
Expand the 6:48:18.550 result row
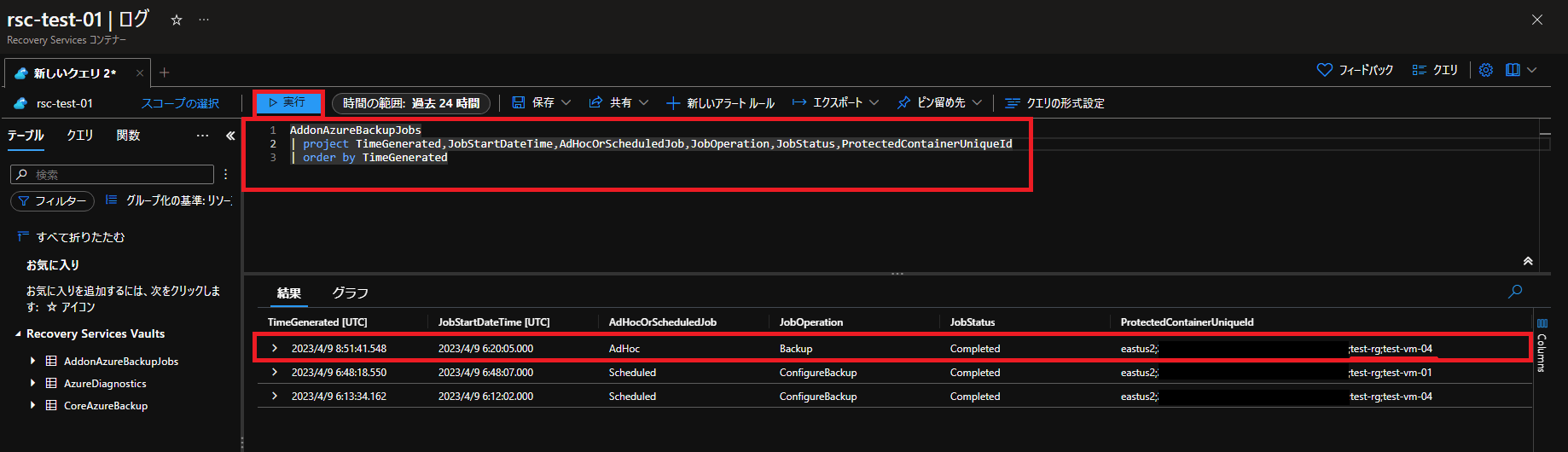(x=275, y=372)
